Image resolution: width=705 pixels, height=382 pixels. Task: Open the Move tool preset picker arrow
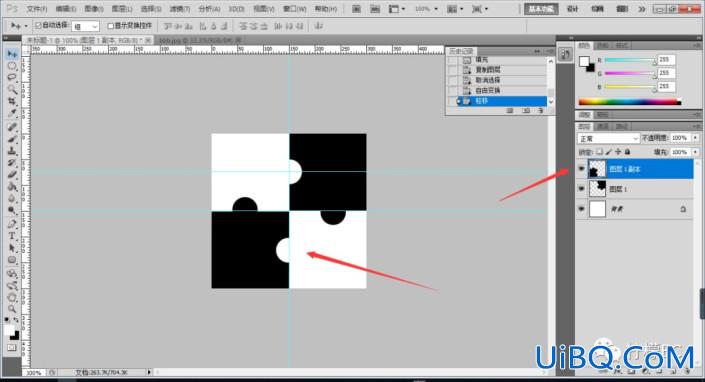(x=26, y=26)
